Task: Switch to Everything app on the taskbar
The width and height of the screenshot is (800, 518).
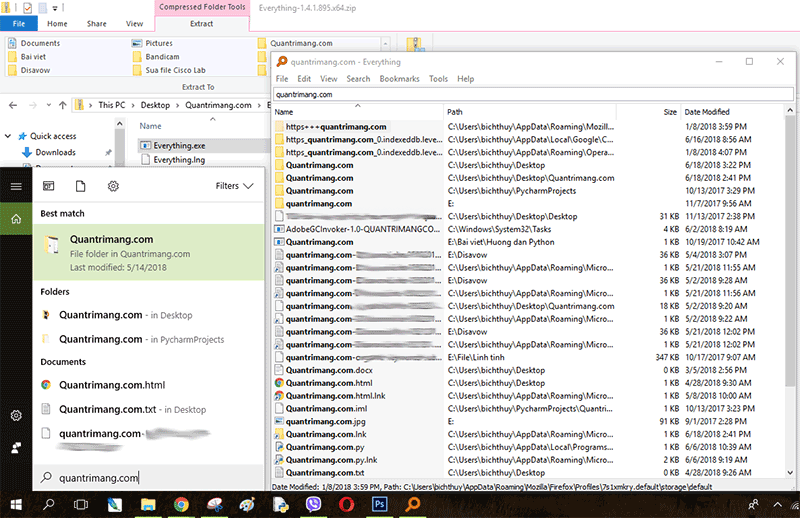Action: click(412, 505)
